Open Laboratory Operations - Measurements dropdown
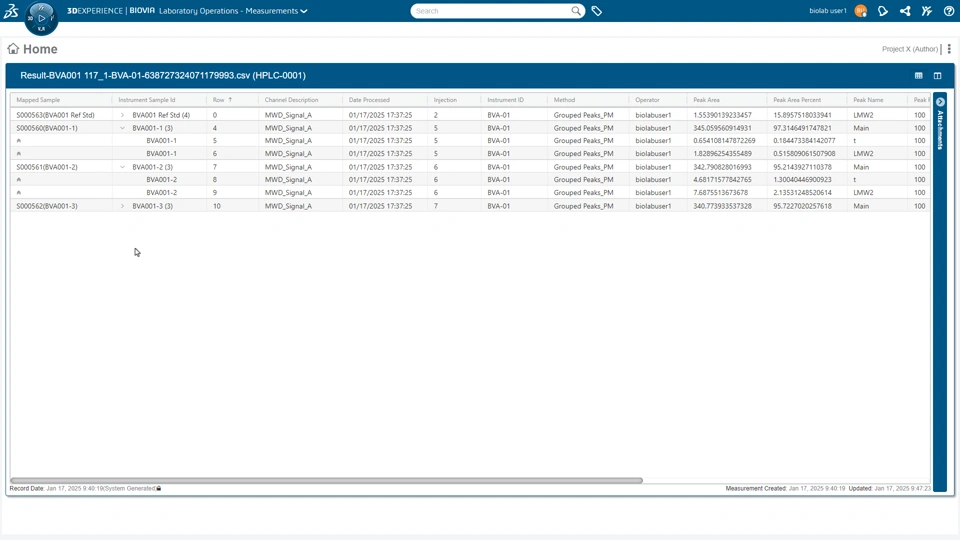The height and width of the screenshot is (540, 960). (x=233, y=11)
